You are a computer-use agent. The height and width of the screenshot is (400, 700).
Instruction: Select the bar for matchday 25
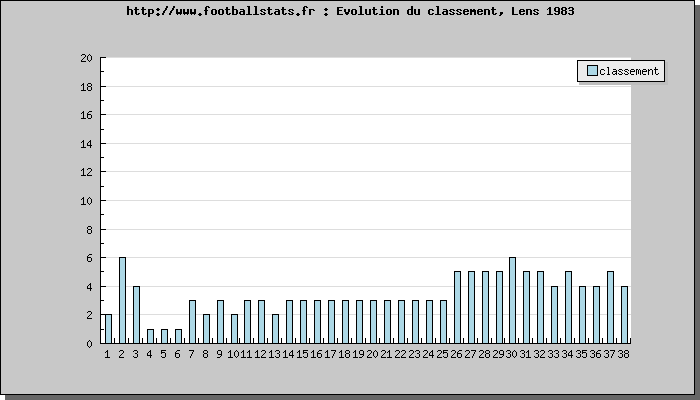(x=443, y=322)
